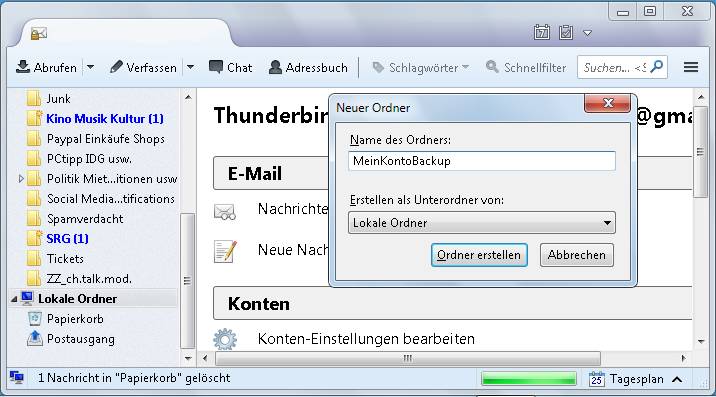
Task: Open Verfassen dropdown arrow
Action: pyautogui.click(x=190, y=67)
